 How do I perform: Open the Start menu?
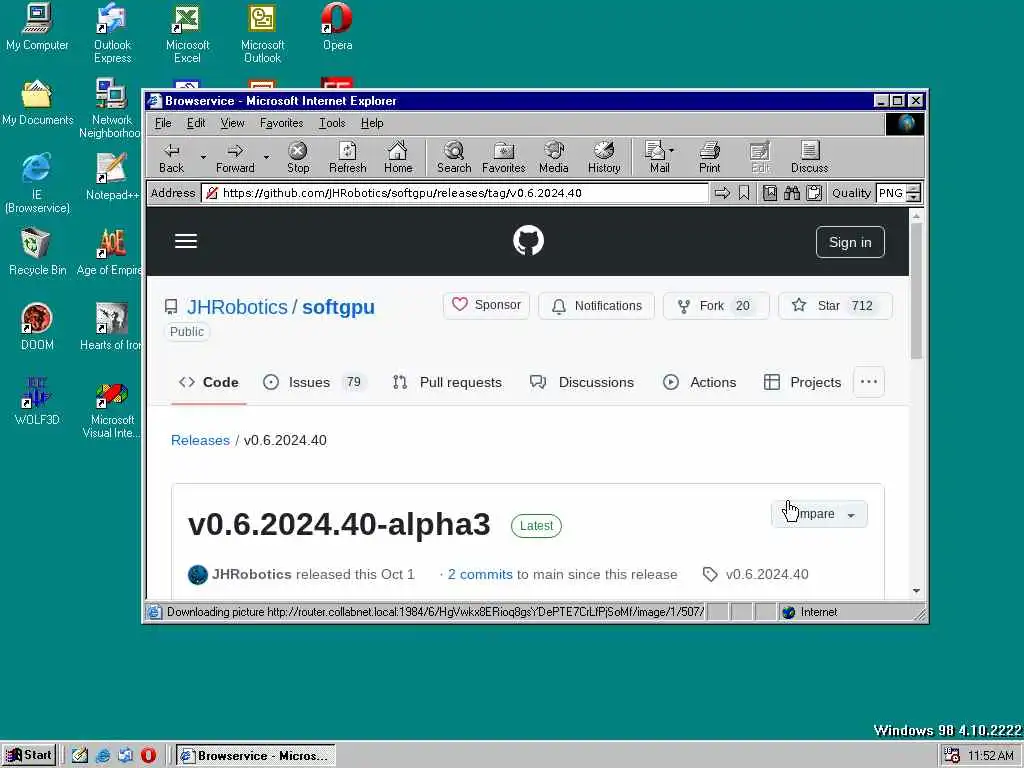click(29, 756)
